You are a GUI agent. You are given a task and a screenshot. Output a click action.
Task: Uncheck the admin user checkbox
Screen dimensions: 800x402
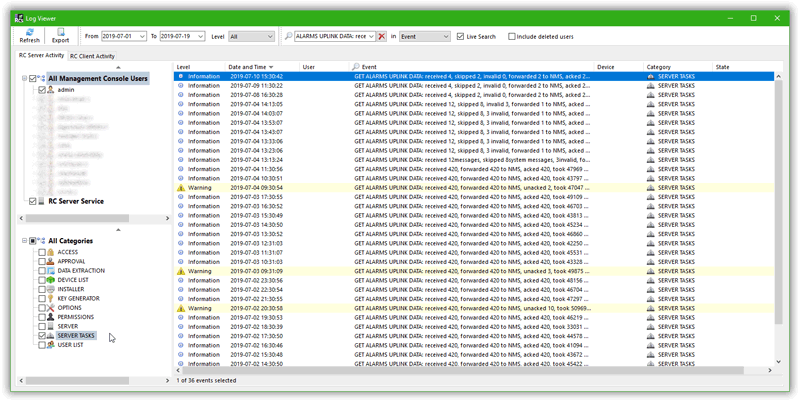pos(42,90)
